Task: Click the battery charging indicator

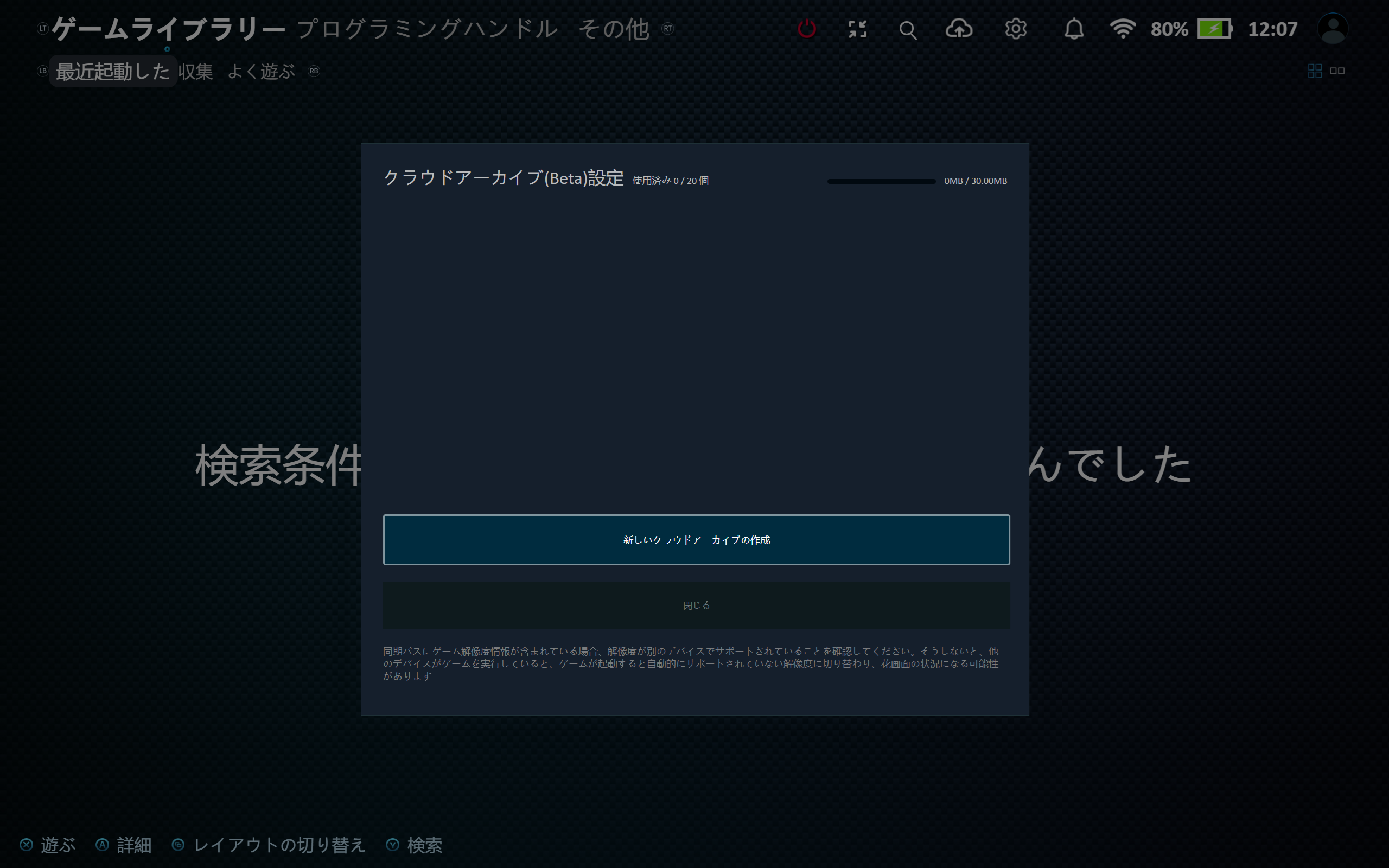Action: (x=1214, y=29)
